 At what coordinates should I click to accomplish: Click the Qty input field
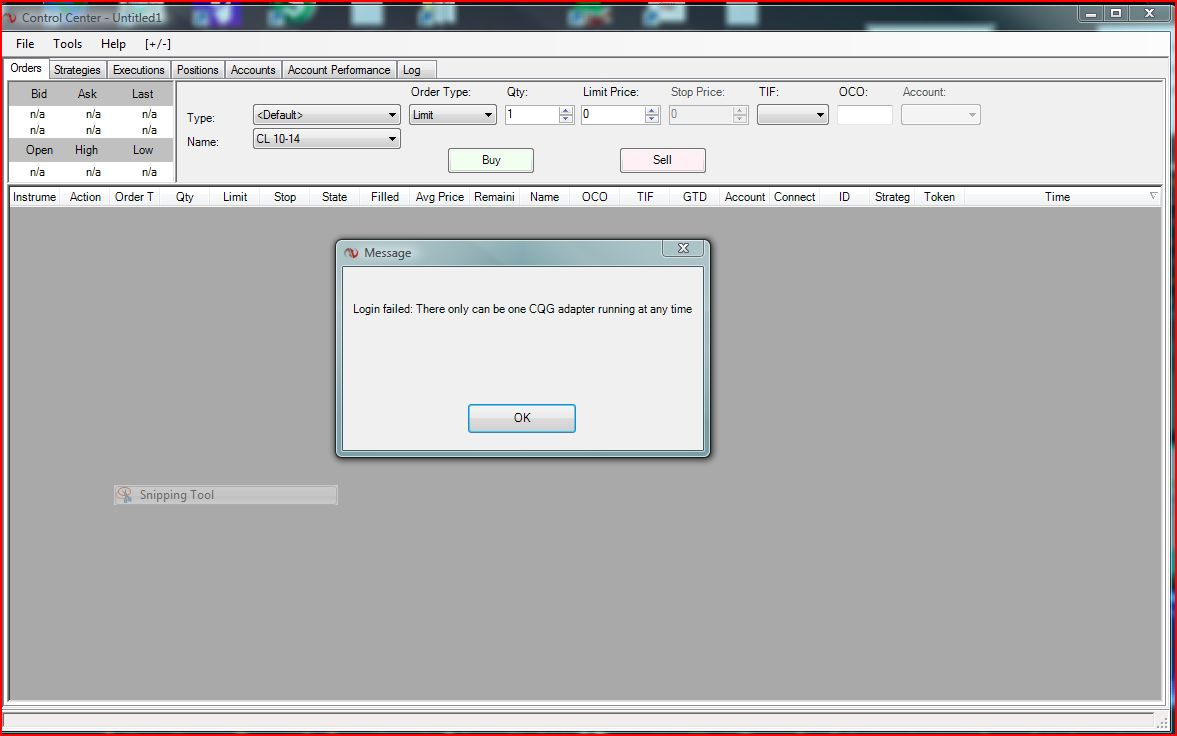click(531, 115)
